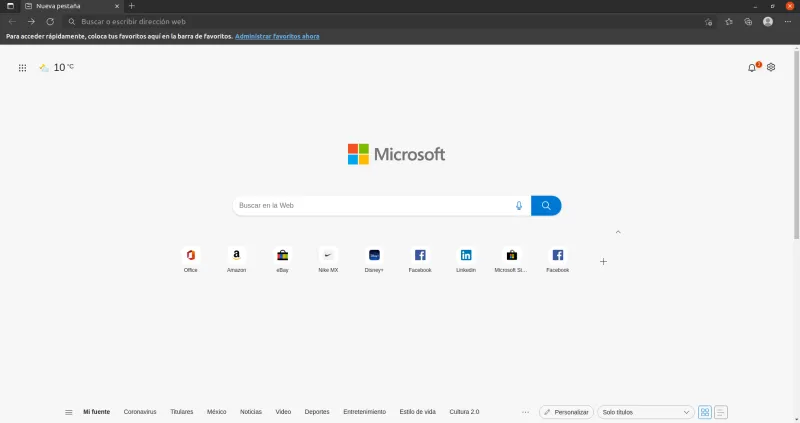Open a new tab with plus button
This screenshot has width=800, height=423.
pyautogui.click(x=132, y=6)
